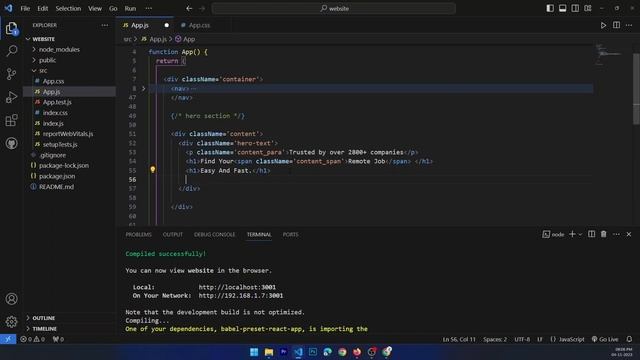The image size is (640, 360).
Task: Open the Search view in activity bar
Action: click(11, 51)
